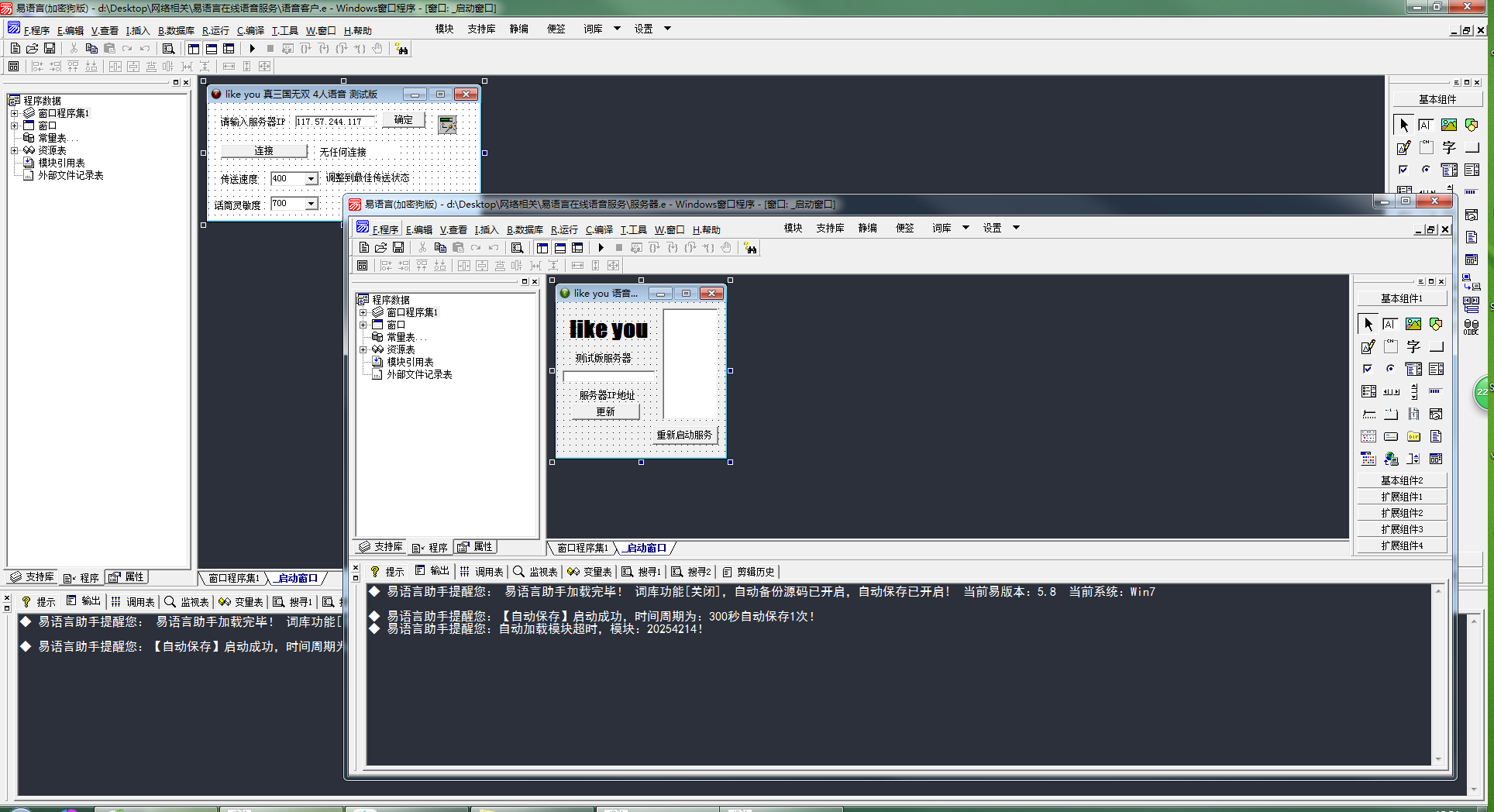Image resolution: width=1494 pixels, height=812 pixels.
Task: Expand 窗口程序集1 in client window tree
Action: [x=14, y=114]
